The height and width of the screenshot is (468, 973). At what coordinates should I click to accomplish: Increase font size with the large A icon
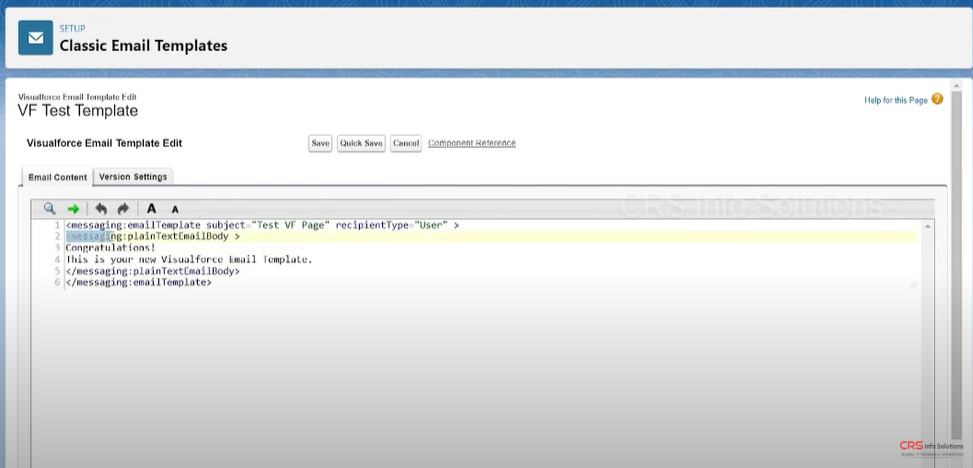point(152,208)
